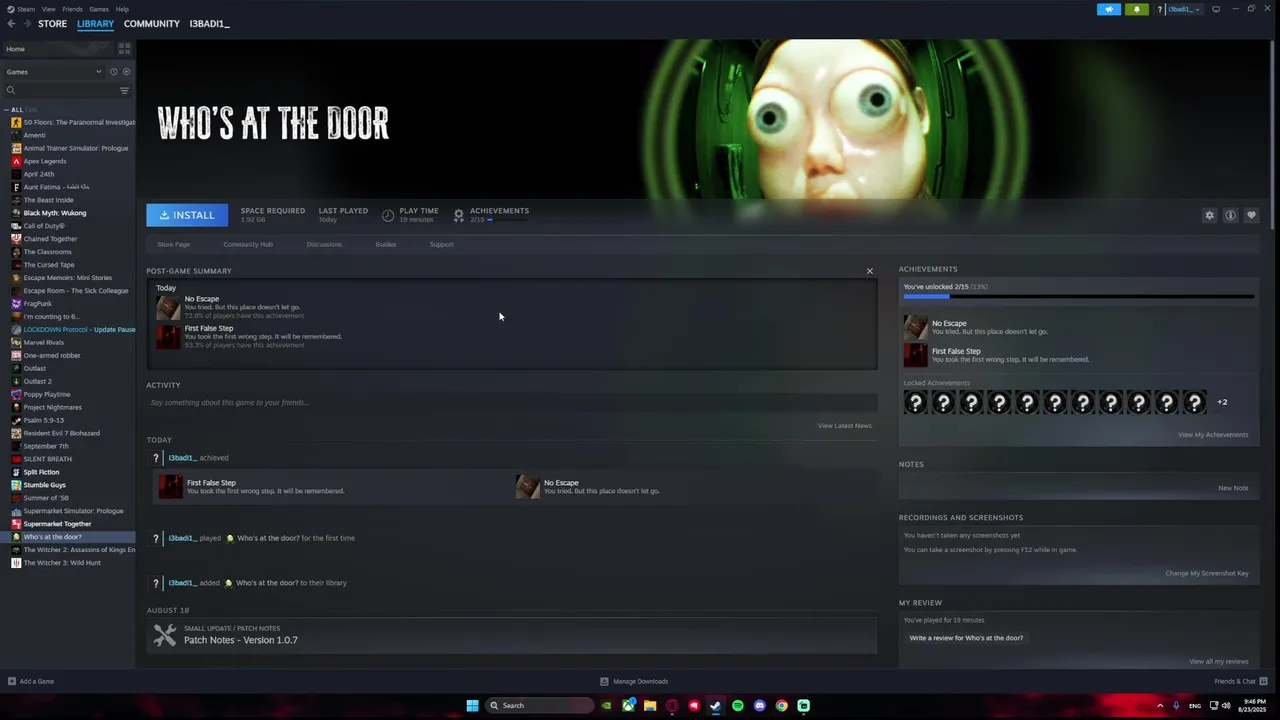Open Patch Notes wrench icon
Image resolution: width=1280 pixels, height=720 pixels.
pyautogui.click(x=165, y=635)
